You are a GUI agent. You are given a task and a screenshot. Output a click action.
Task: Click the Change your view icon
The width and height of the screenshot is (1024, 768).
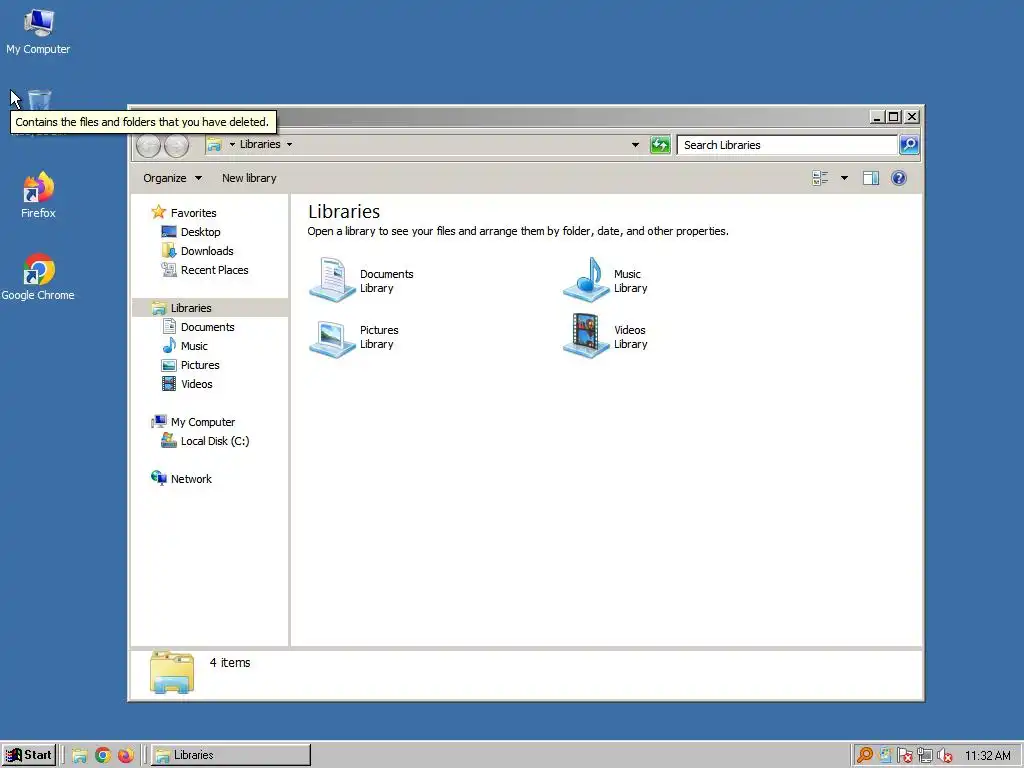(820, 178)
